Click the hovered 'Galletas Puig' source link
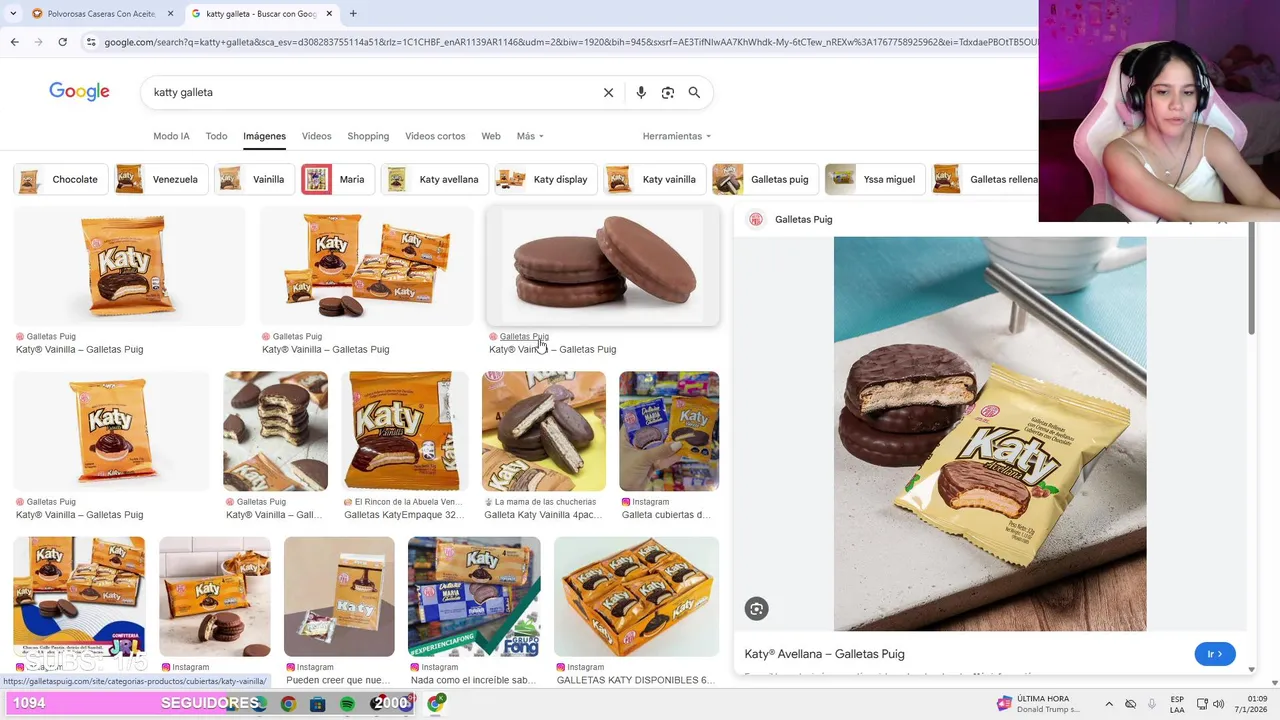This screenshot has width=1280, height=720. pos(524,337)
